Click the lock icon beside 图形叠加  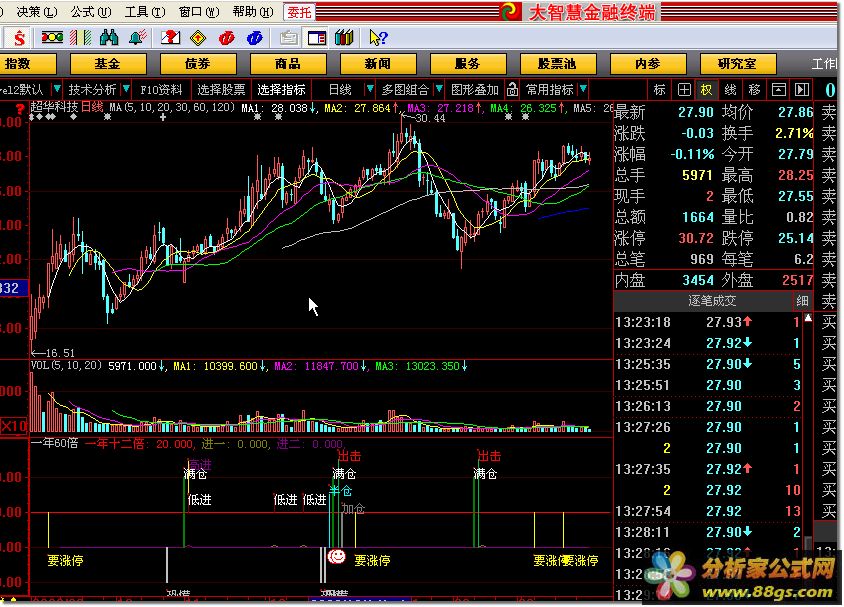[x=512, y=89]
